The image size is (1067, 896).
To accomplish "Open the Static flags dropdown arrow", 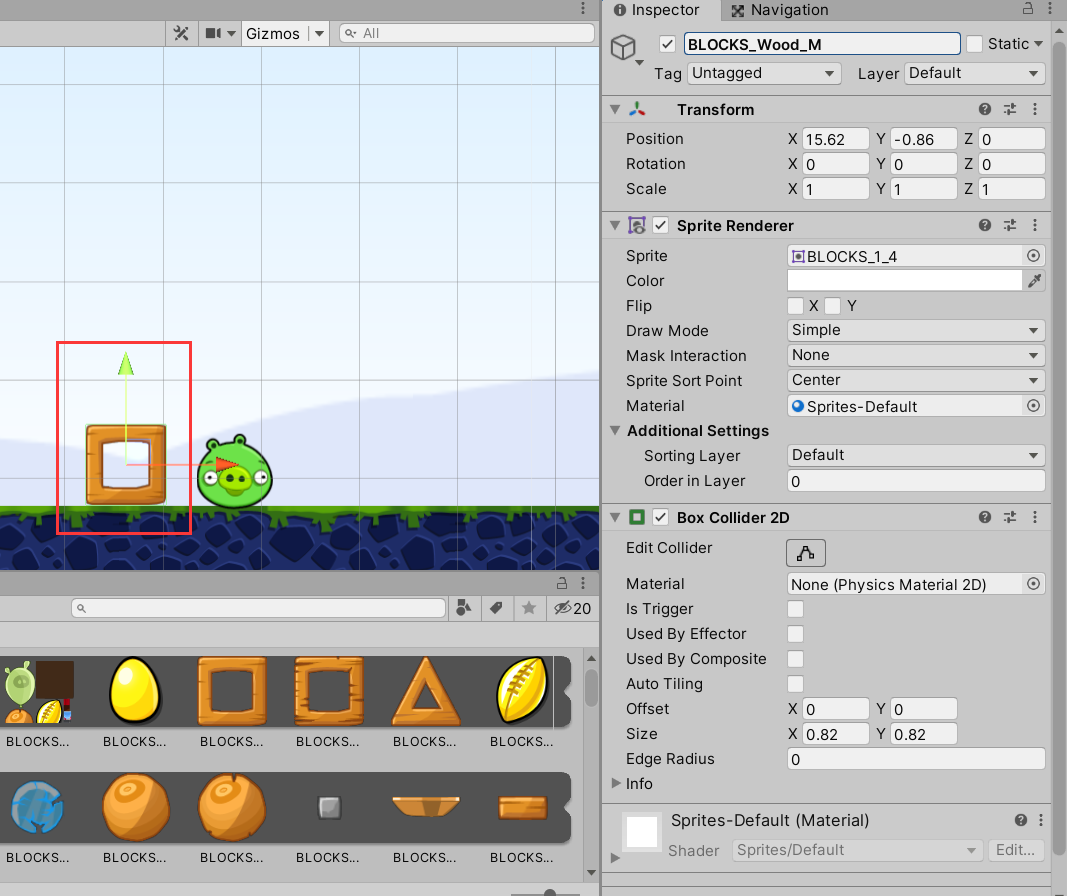I will pyautogui.click(x=1038, y=44).
